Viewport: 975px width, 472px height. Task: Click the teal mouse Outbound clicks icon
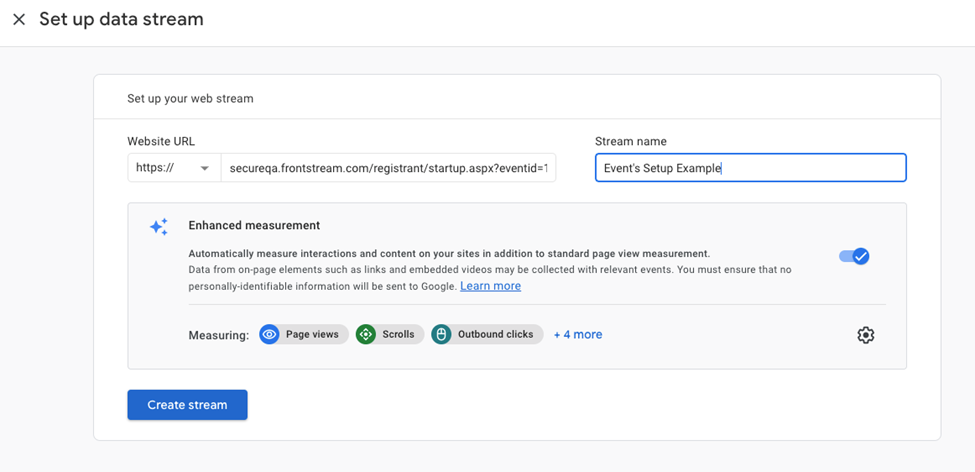point(441,335)
